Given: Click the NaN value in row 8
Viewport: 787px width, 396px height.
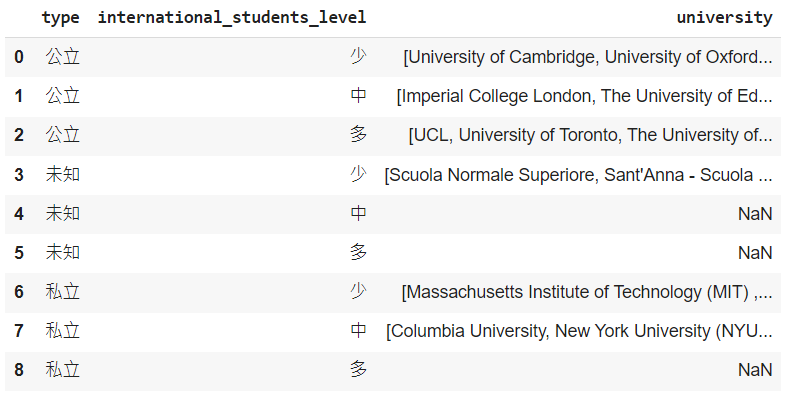Looking at the screenshot, I should click(x=755, y=370).
